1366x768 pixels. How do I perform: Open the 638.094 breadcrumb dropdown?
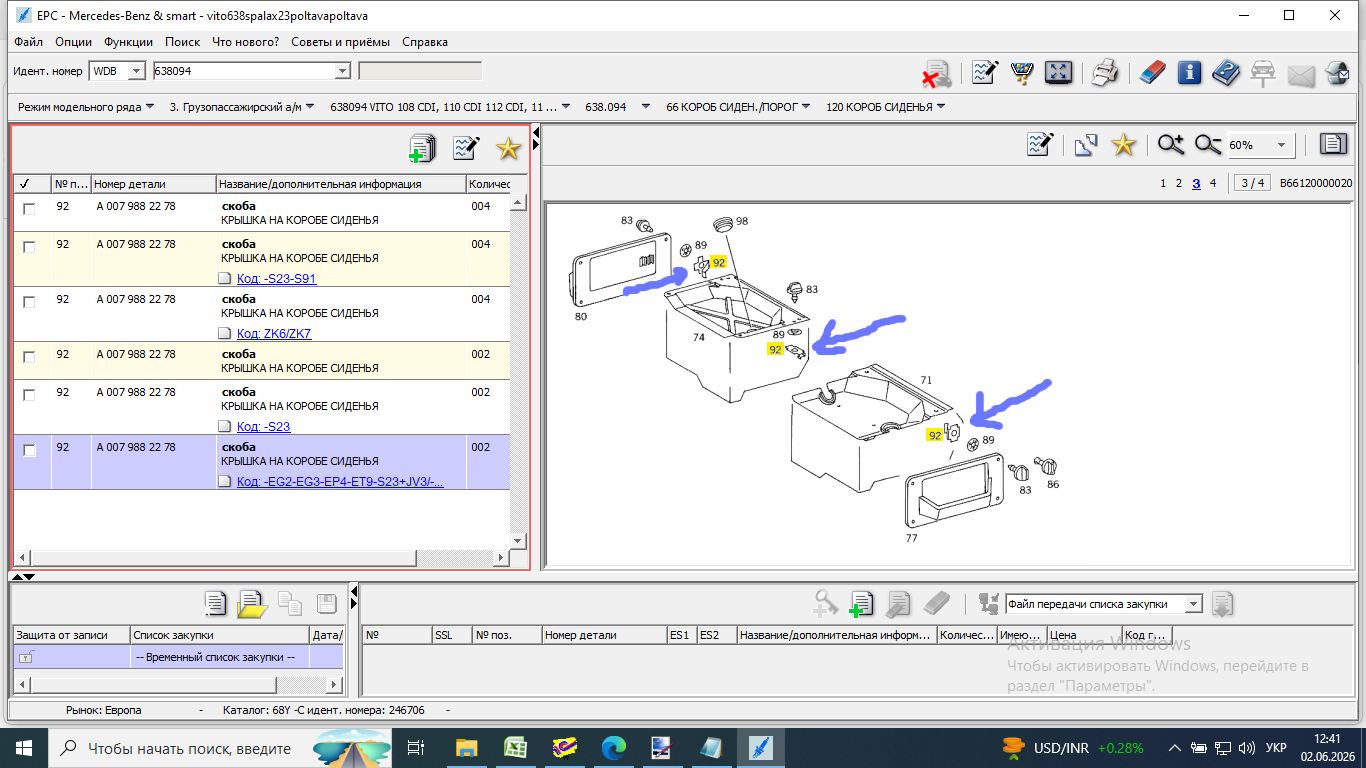(617, 106)
